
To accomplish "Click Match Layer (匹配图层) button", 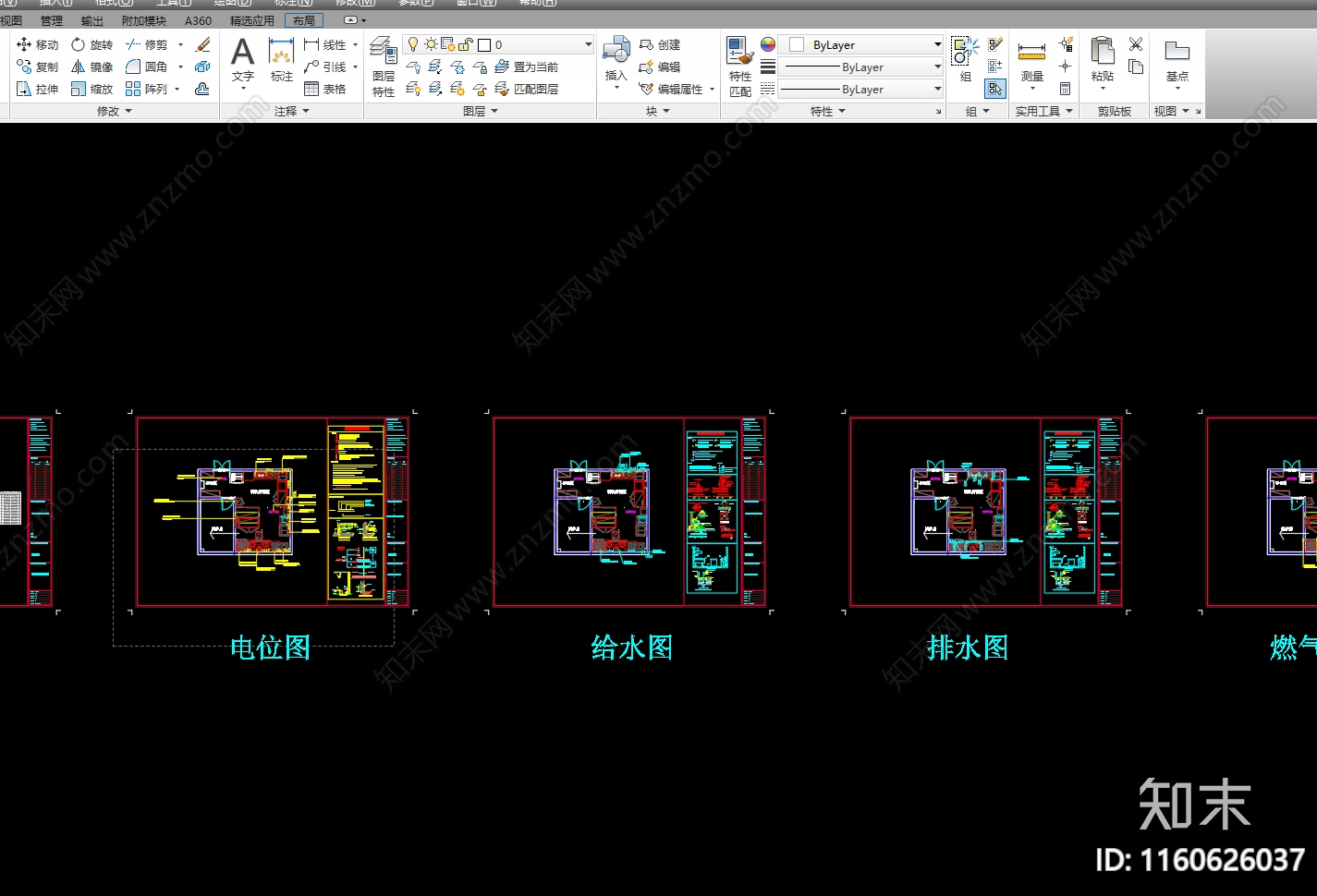I will [x=527, y=89].
